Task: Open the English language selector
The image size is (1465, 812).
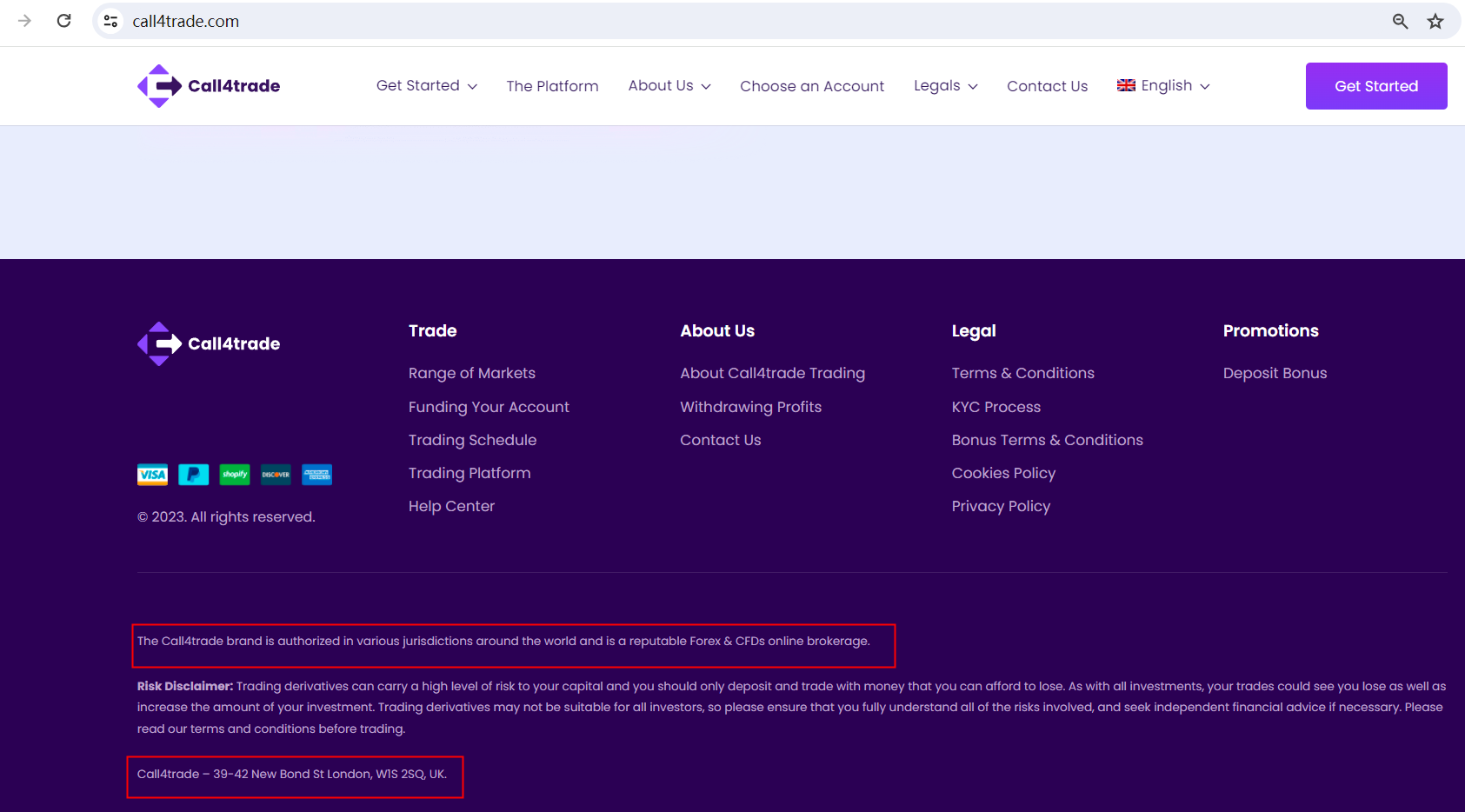Action: 1163,86
